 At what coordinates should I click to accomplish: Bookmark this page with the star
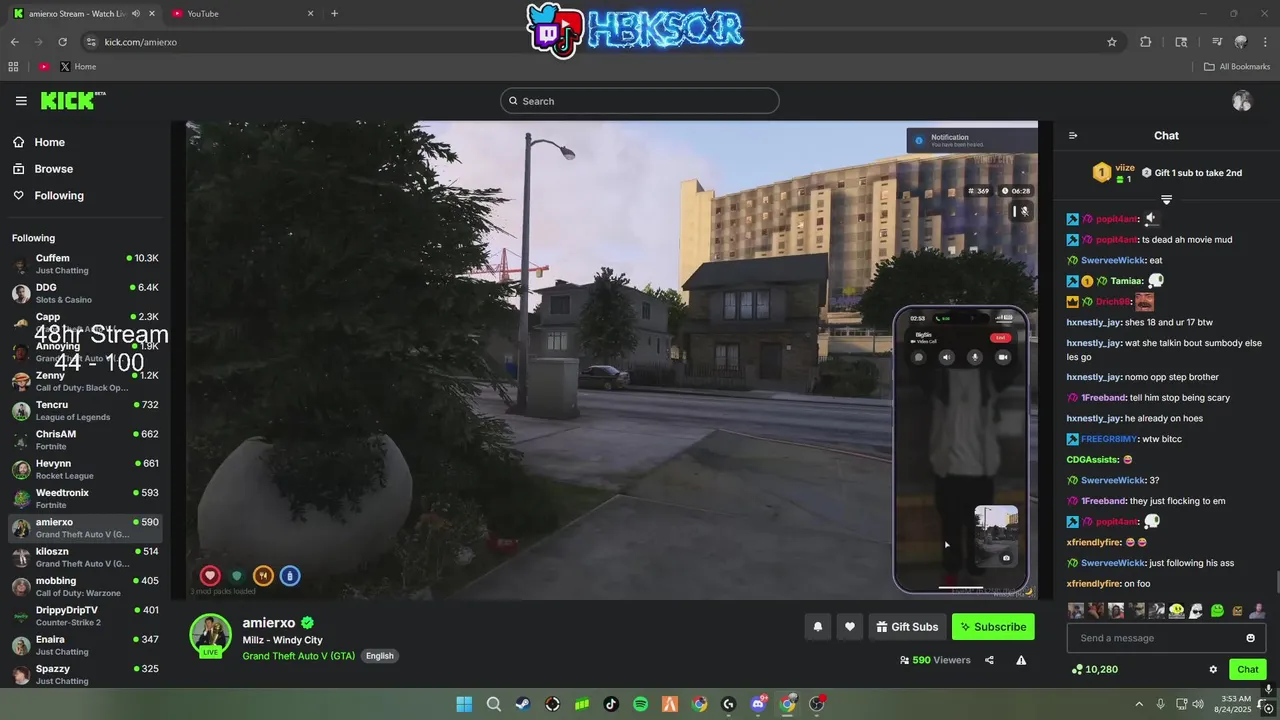(1111, 42)
